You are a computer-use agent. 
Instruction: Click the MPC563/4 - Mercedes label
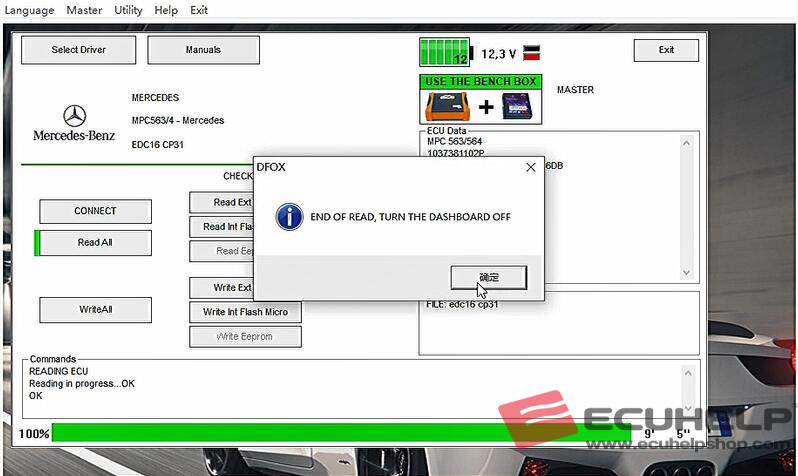[178, 121]
